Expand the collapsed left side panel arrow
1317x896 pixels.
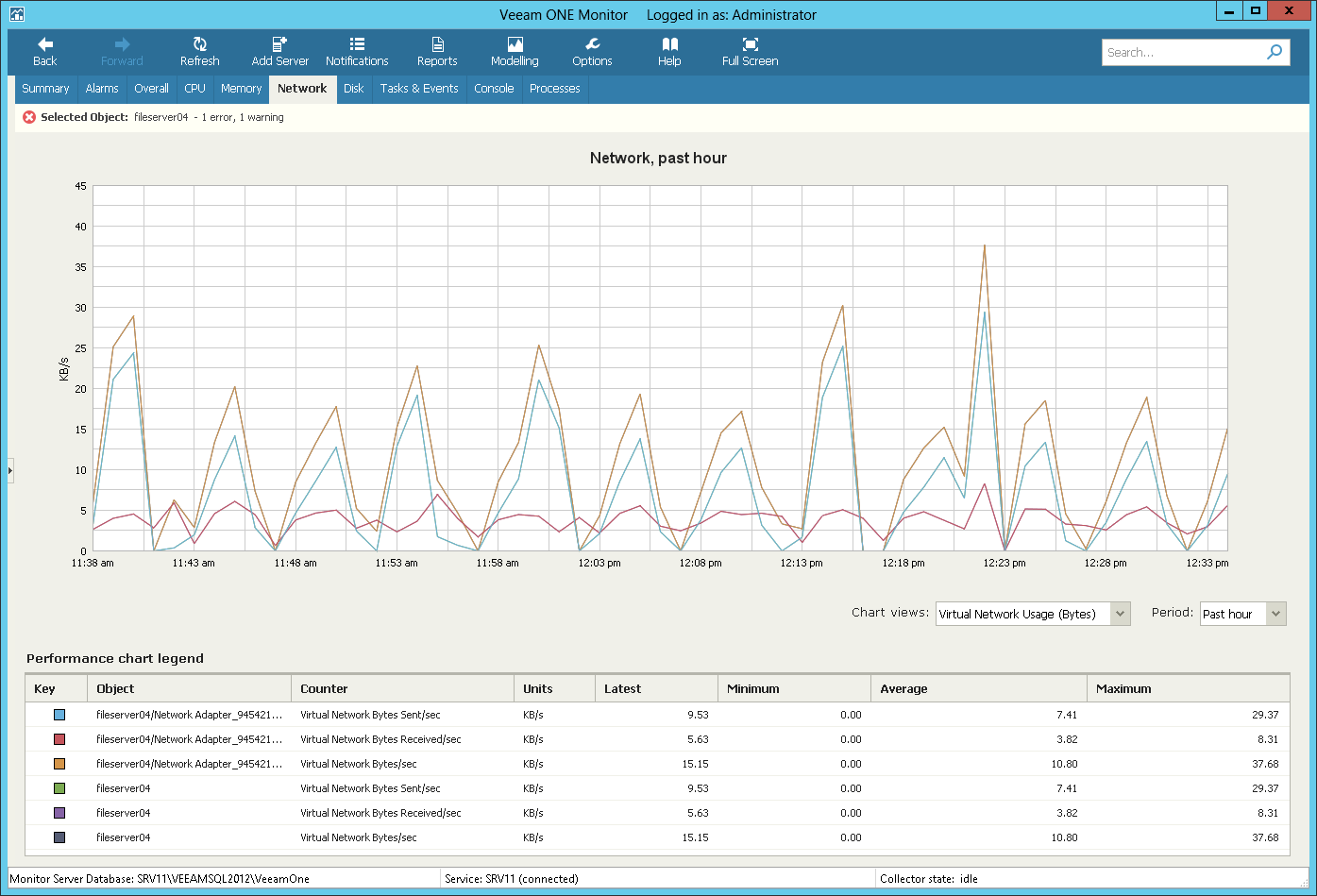9,469
